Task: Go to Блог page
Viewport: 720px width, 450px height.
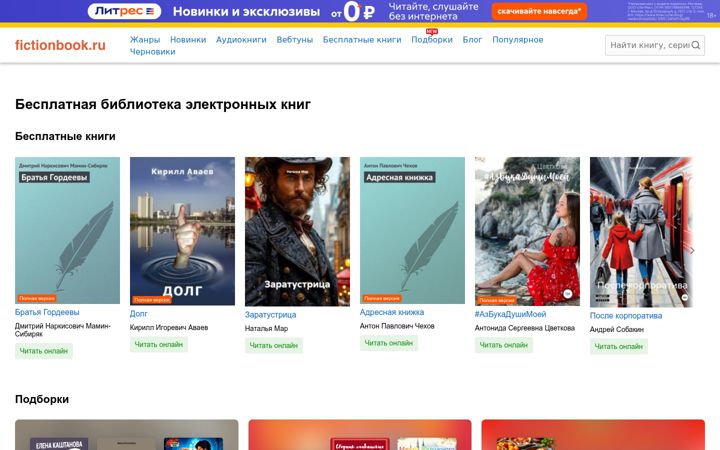Action: point(472,39)
